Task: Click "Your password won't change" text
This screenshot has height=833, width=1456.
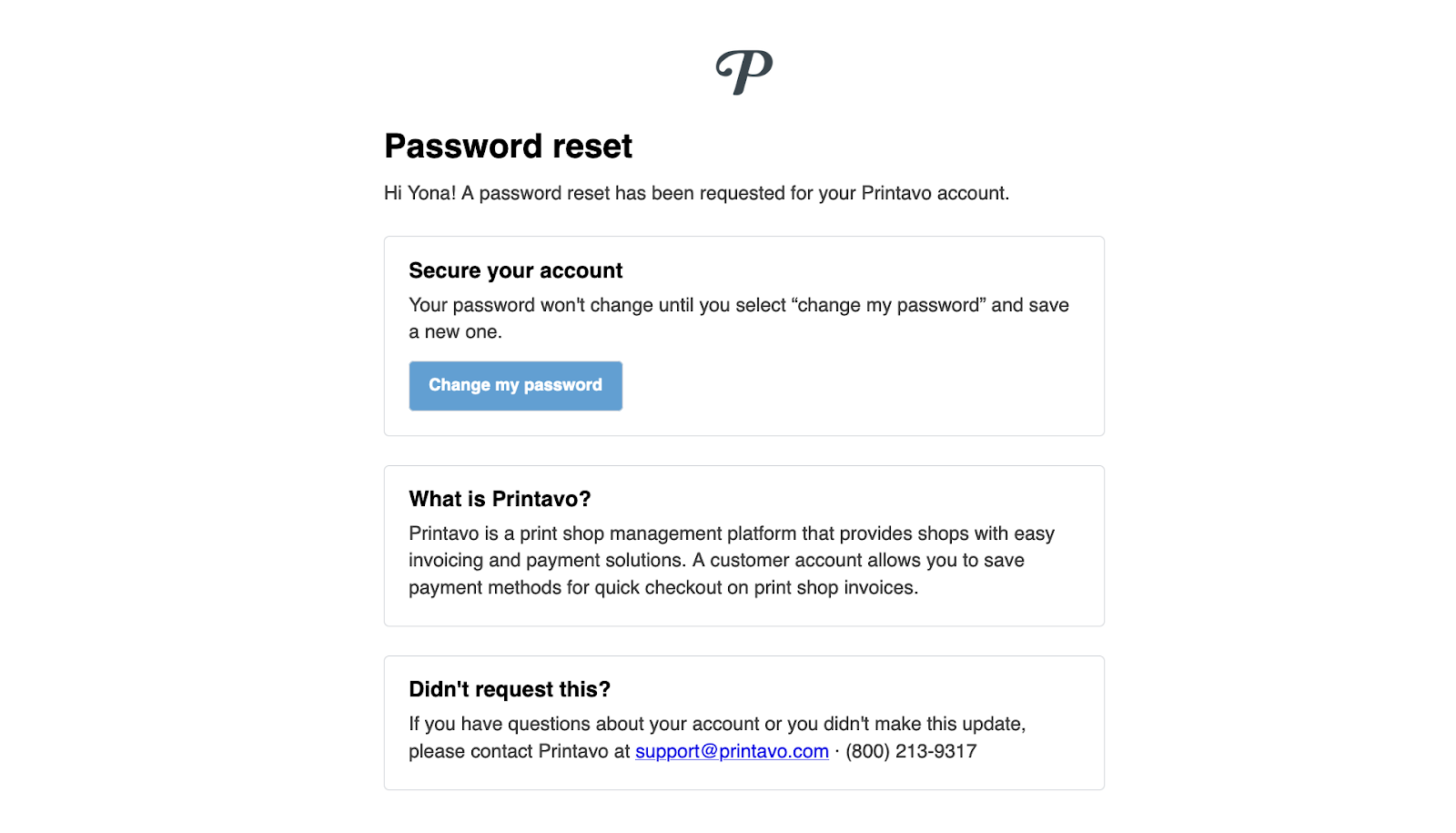Action: pos(531,305)
